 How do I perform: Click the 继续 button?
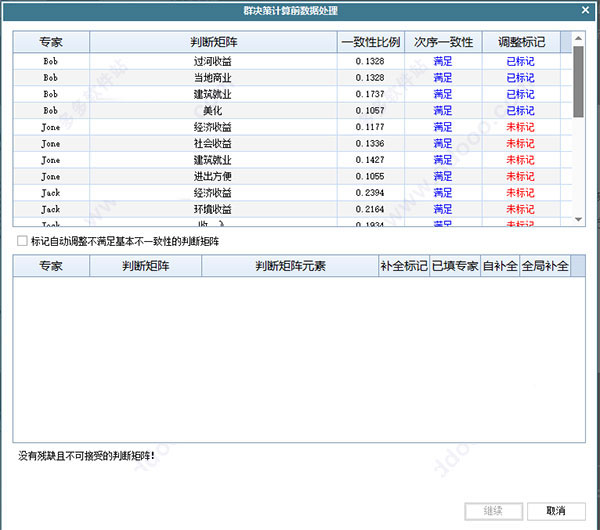pos(493,511)
